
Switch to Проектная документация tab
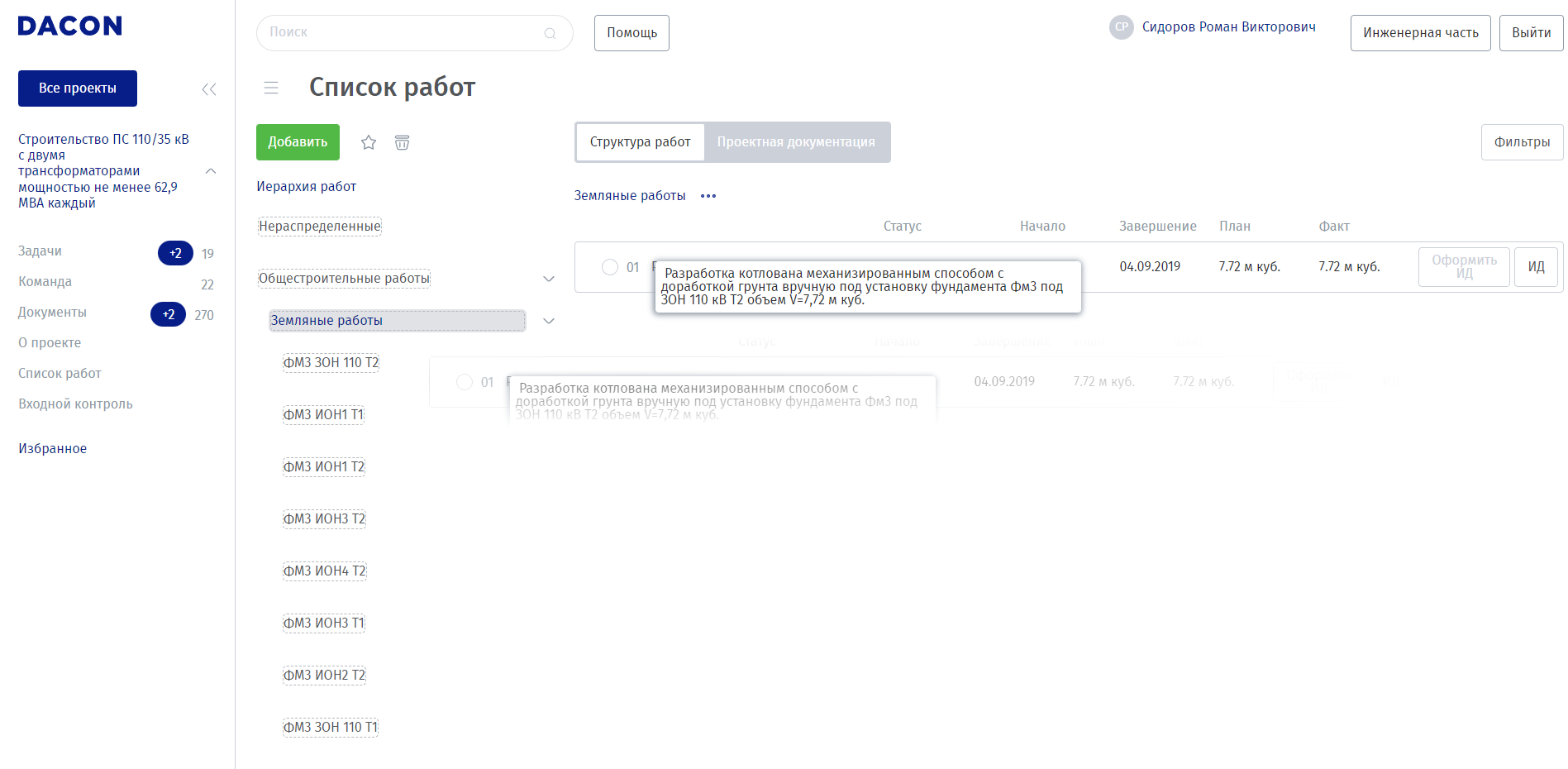pos(795,142)
